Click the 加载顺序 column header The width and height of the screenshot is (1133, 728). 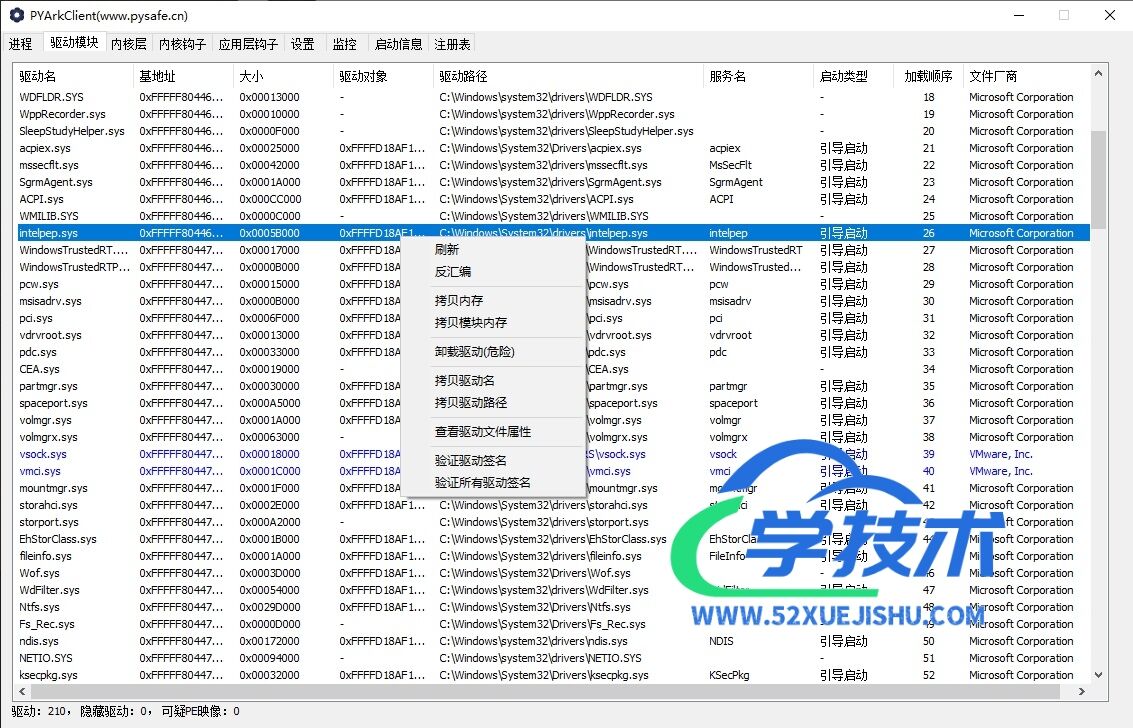tap(927, 76)
